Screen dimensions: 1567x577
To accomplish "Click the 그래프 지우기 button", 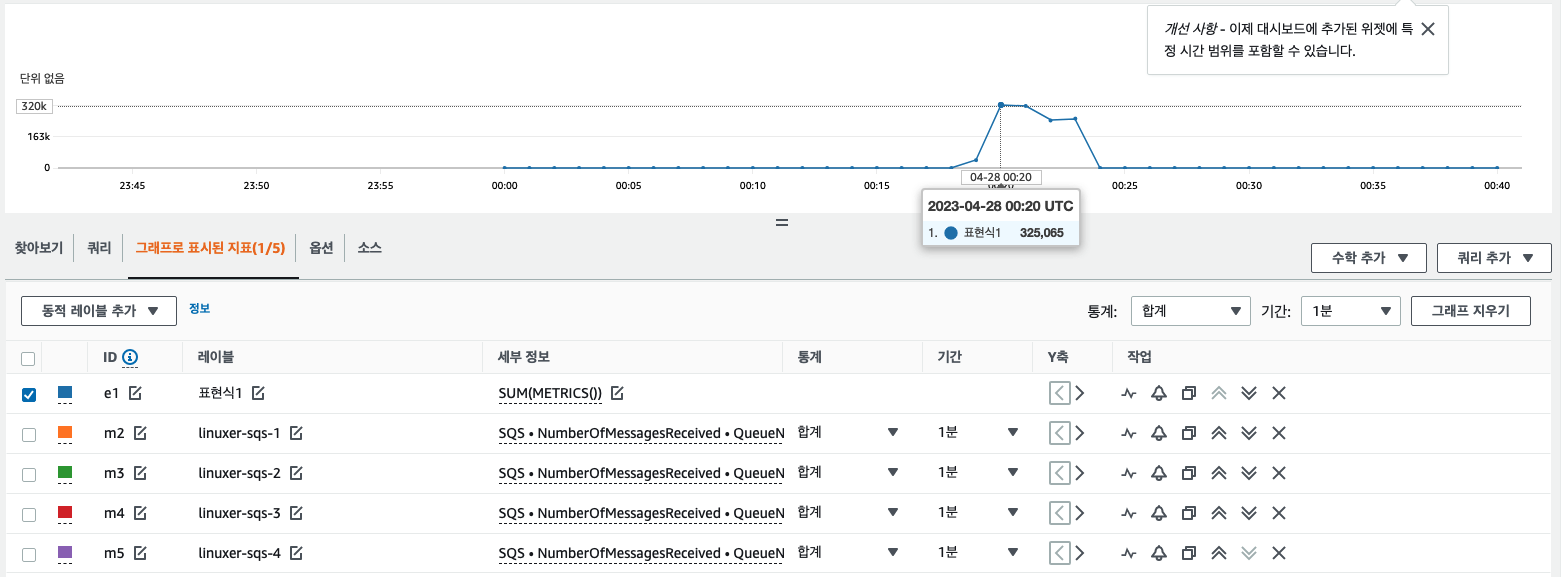I will tap(1470, 311).
